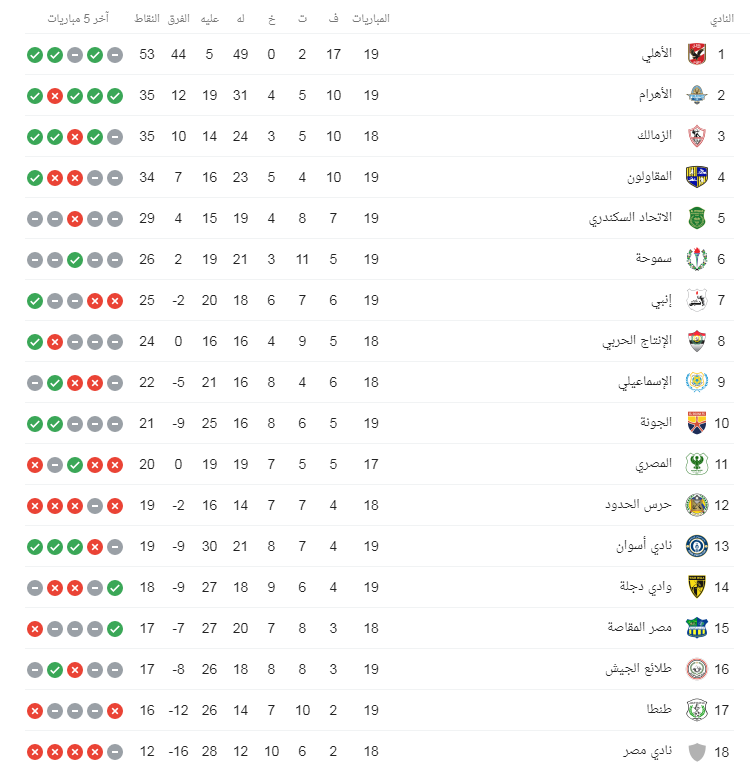Select the Smouha club emblem
Screen dimensions: 750x773
[x=697, y=259]
